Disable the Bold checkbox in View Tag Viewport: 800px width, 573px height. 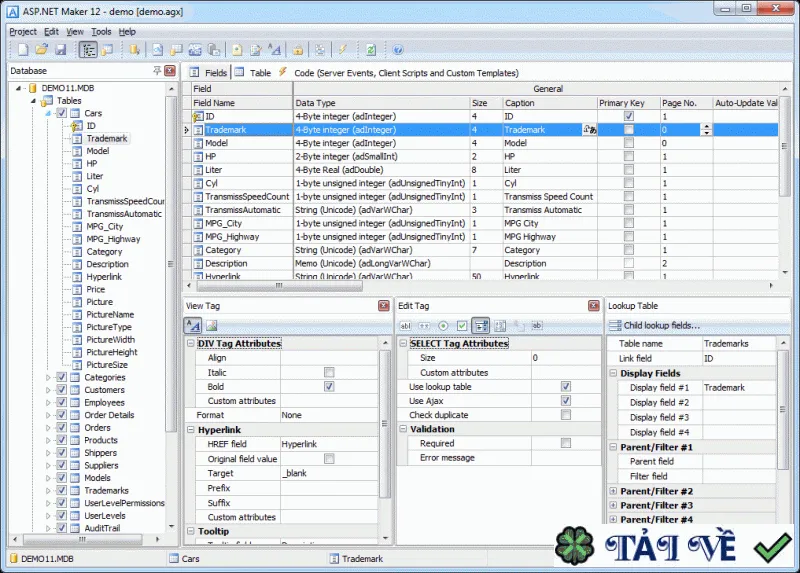click(329, 386)
